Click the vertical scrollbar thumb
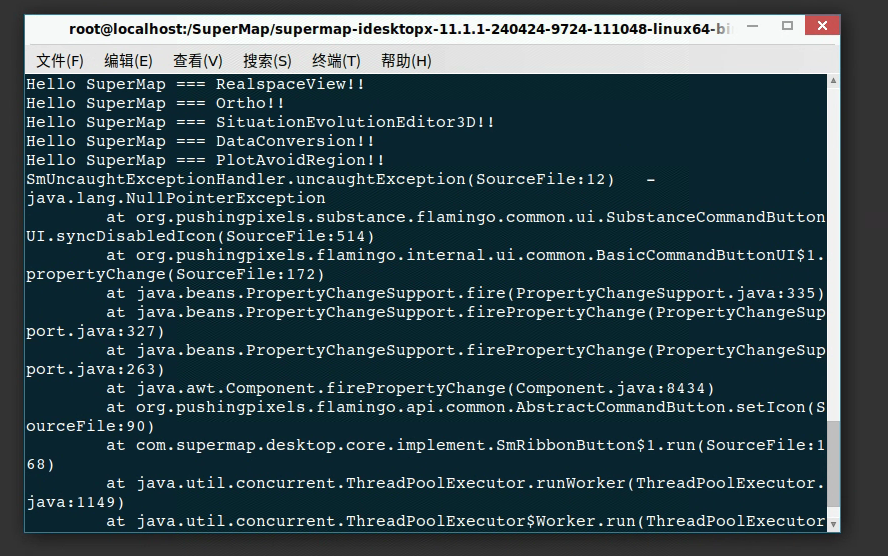 tap(833, 464)
